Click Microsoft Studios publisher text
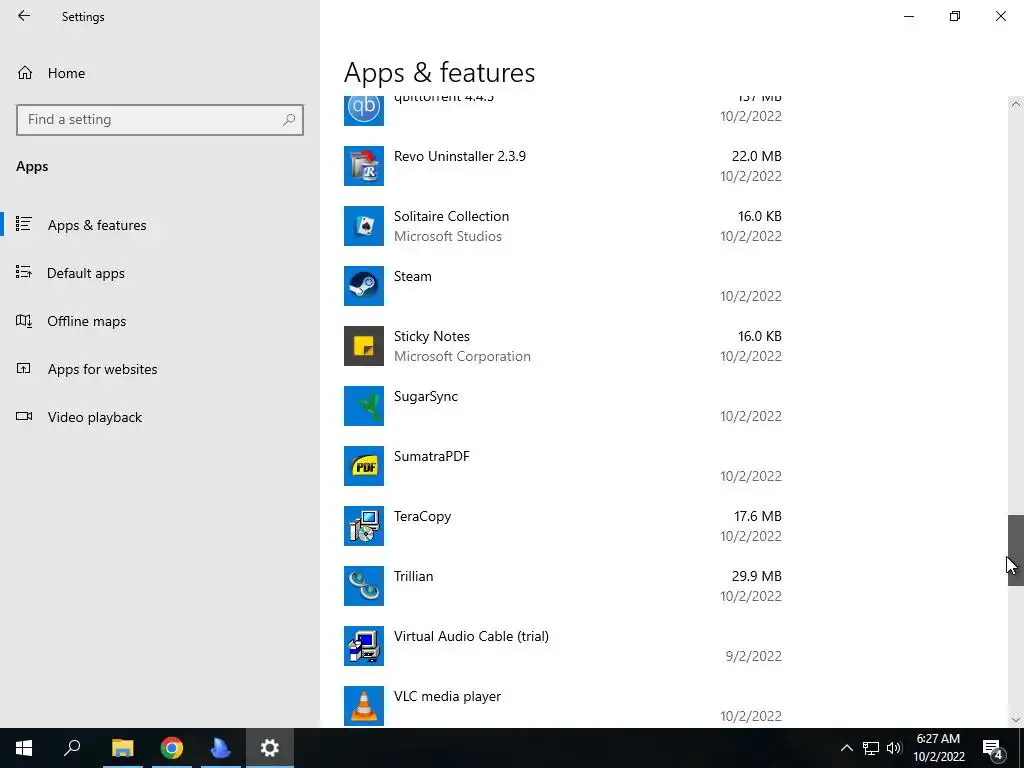Screen dimensions: 1024x768 pyautogui.click(x=448, y=236)
